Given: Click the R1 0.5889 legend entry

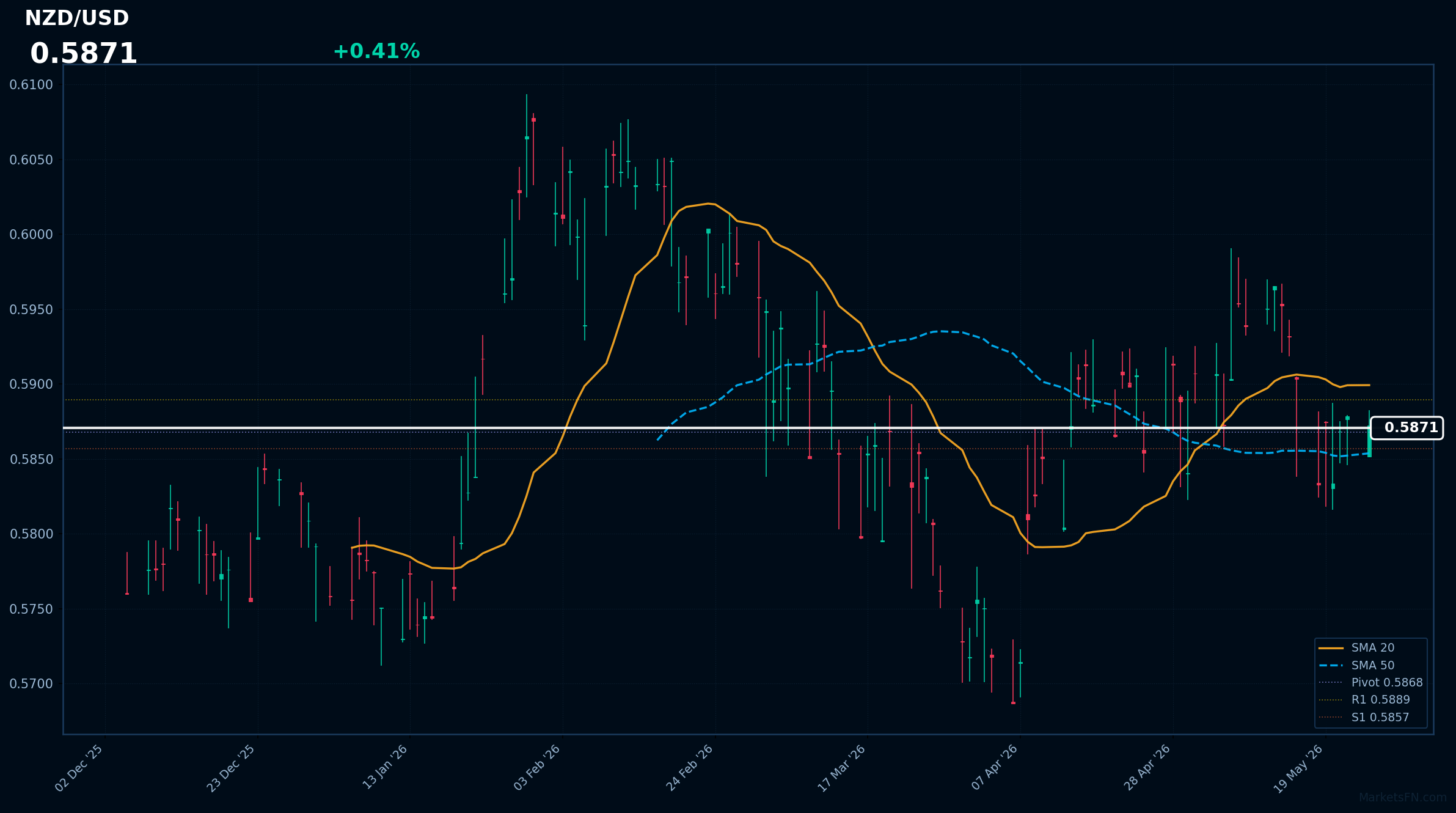Looking at the screenshot, I should 1364,700.
